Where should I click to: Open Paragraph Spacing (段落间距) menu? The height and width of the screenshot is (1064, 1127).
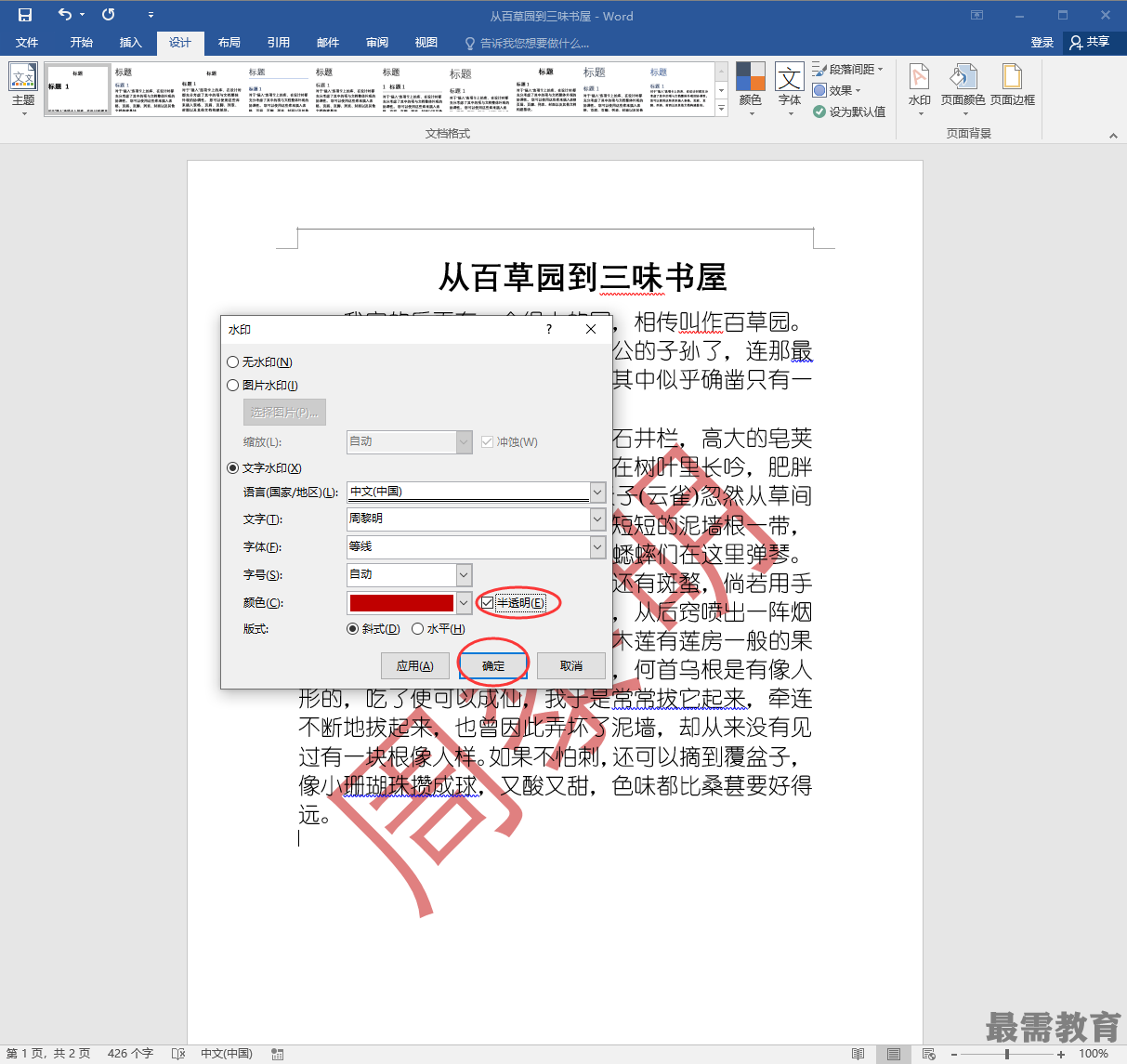[847, 70]
